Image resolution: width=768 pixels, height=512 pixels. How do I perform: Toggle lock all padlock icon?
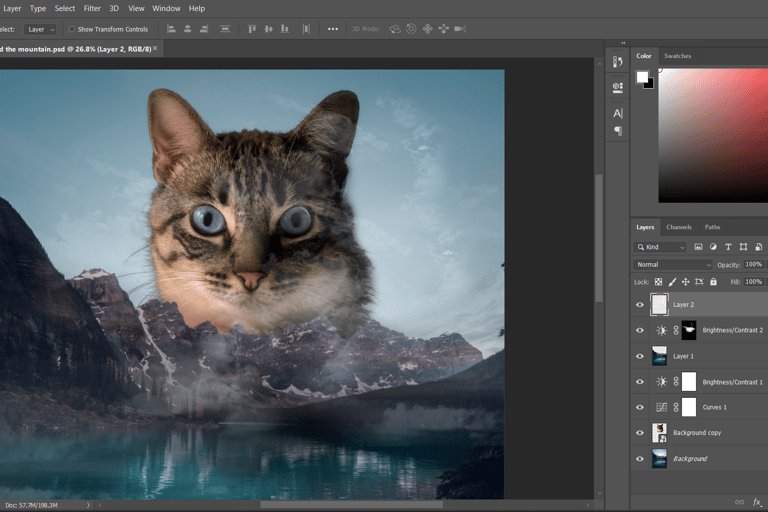[713, 282]
